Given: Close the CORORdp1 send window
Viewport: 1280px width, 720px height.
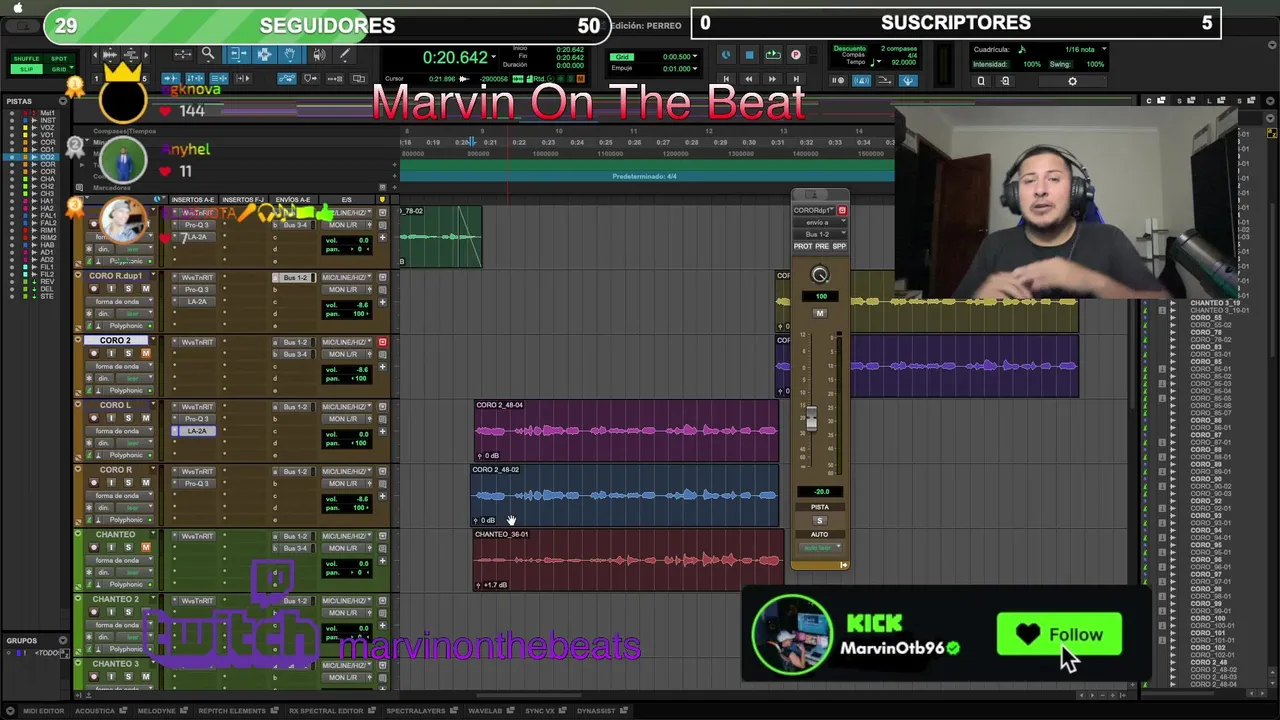Looking at the screenshot, I should pyautogui.click(x=842, y=210).
